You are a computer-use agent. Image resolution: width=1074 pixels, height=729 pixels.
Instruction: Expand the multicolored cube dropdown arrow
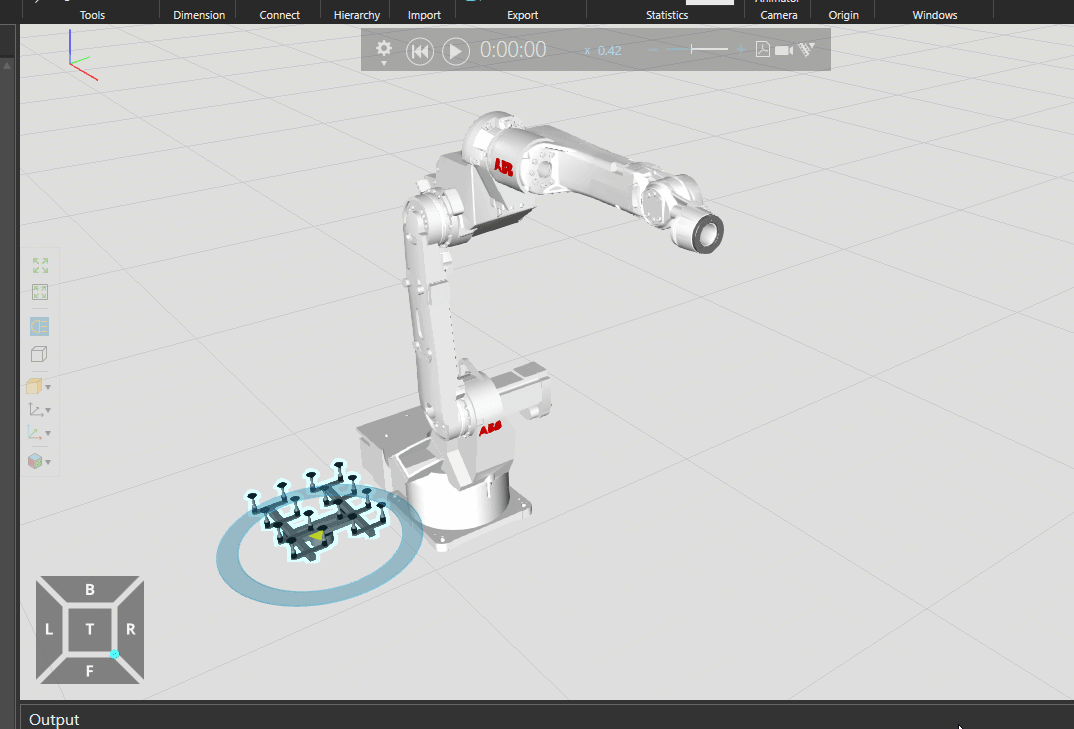(48, 462)
